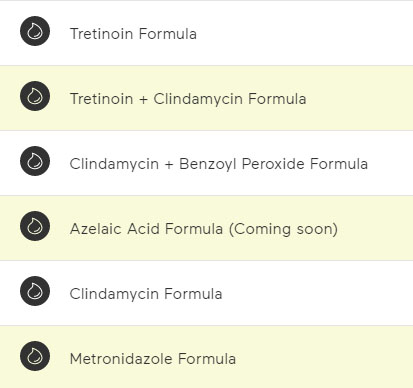Click the plus sign before Benzoyl Peroxide
Viewport: 413px width, 388px height.
coord(169,165)
